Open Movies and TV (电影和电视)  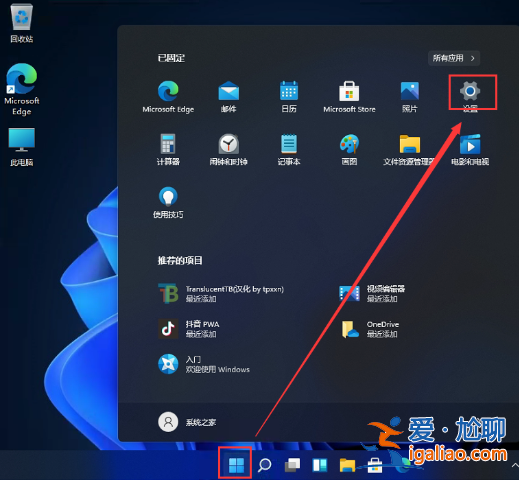pyautogui.click(x=470, y=149)
